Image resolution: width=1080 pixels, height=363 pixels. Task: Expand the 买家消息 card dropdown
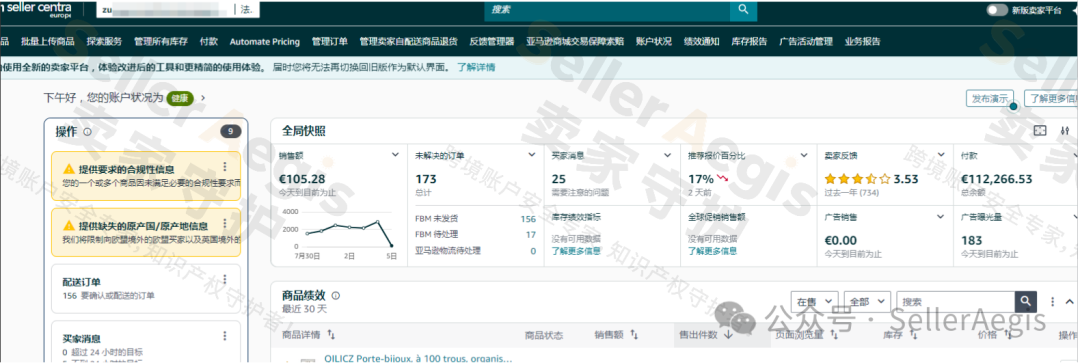pyautogui.click(x=667, y=155)
